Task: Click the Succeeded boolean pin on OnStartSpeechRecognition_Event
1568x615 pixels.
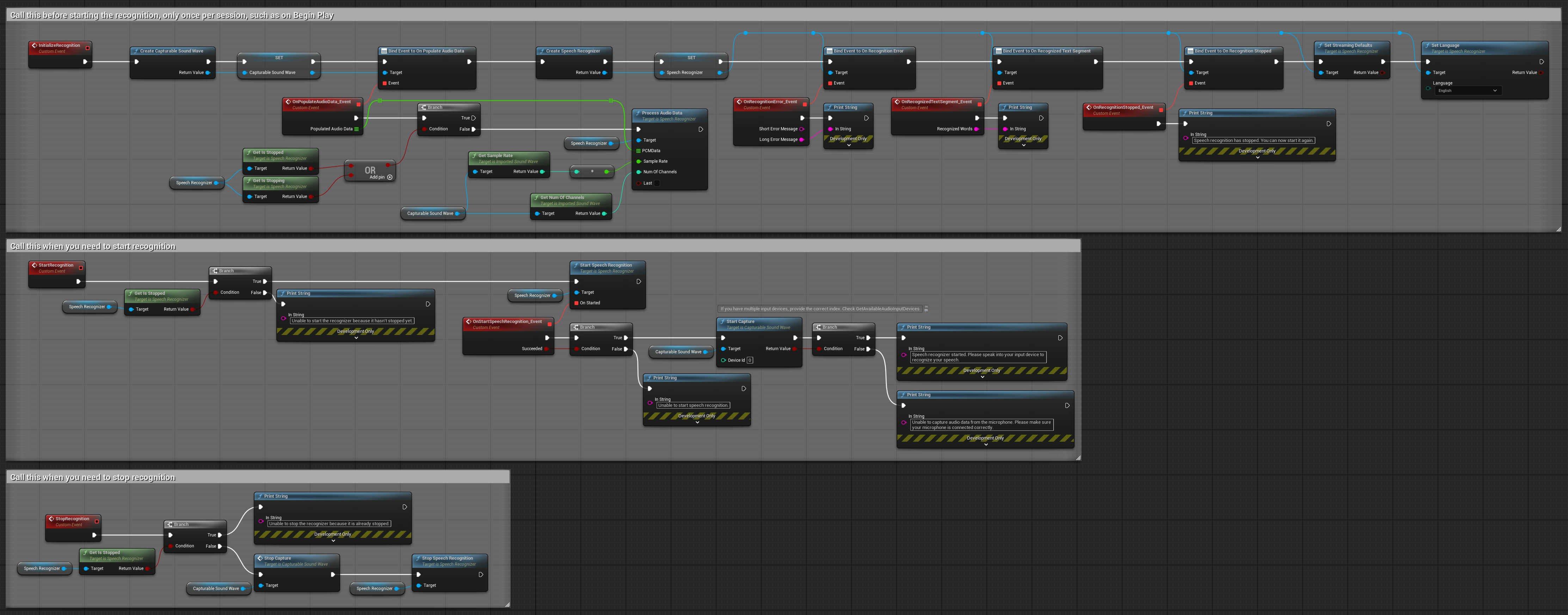Action: tap(546, 349)
